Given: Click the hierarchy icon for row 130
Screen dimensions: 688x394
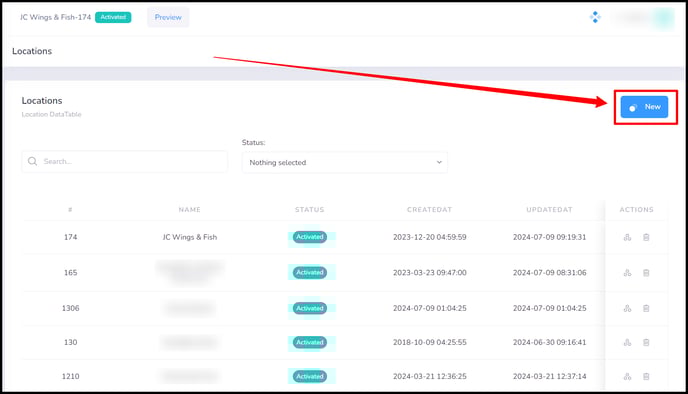Looking at the screenshot, I should [x=627, y=343].
